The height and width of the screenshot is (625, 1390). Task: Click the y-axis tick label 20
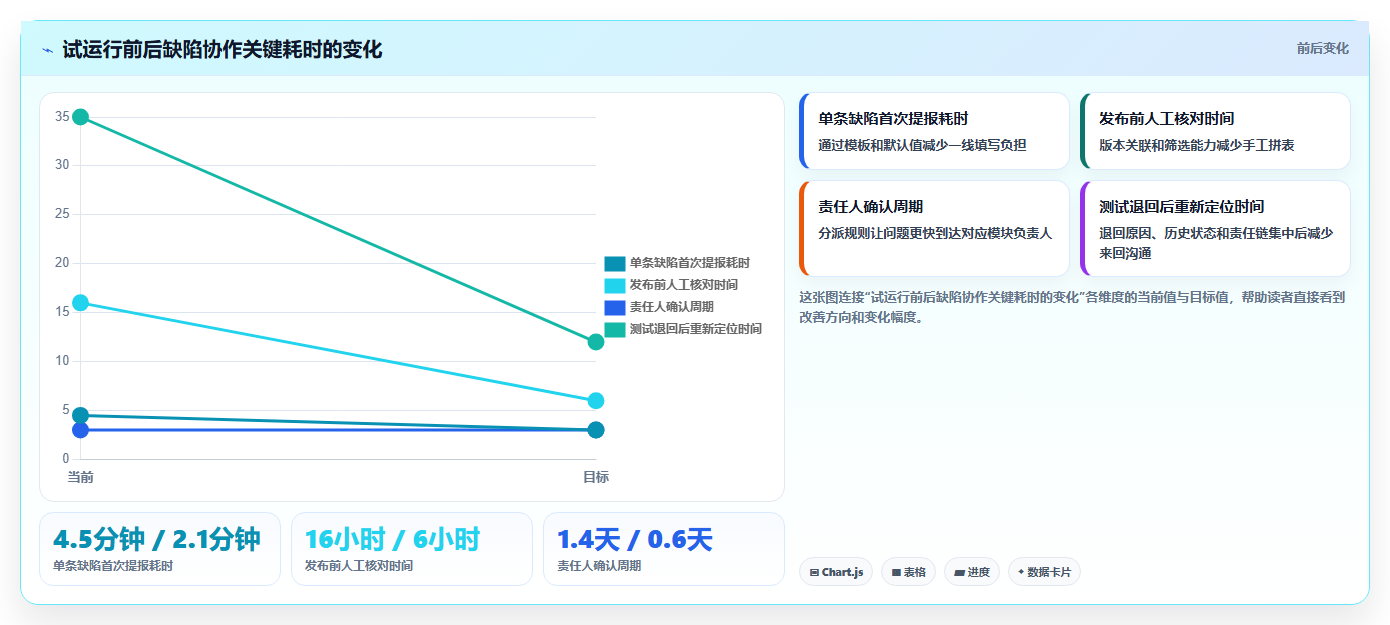tap(62, 263)
